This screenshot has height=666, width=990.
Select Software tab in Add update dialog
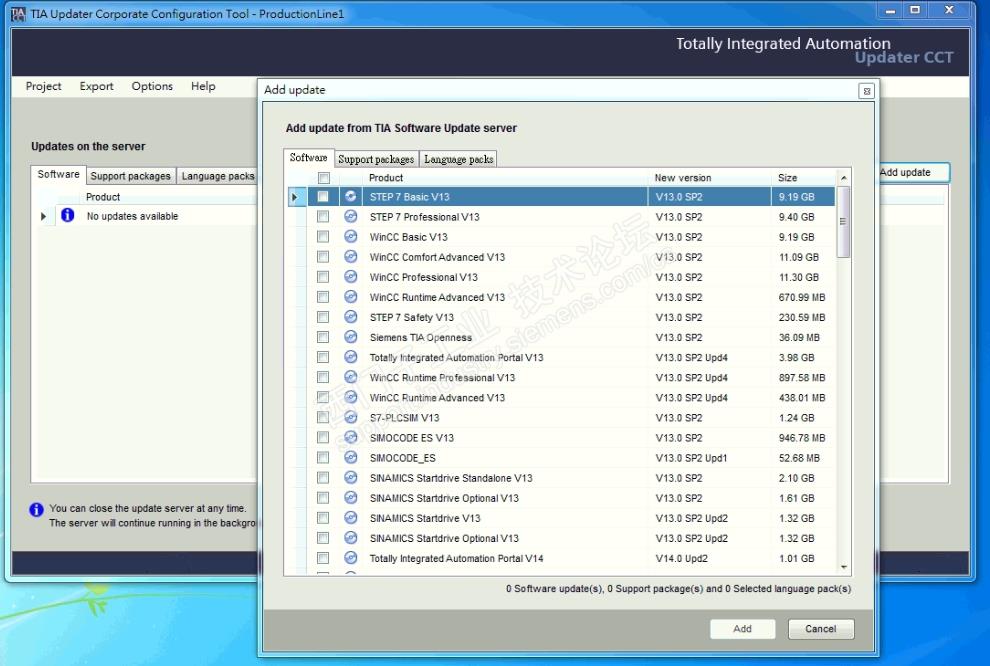[x=308, y=158]
